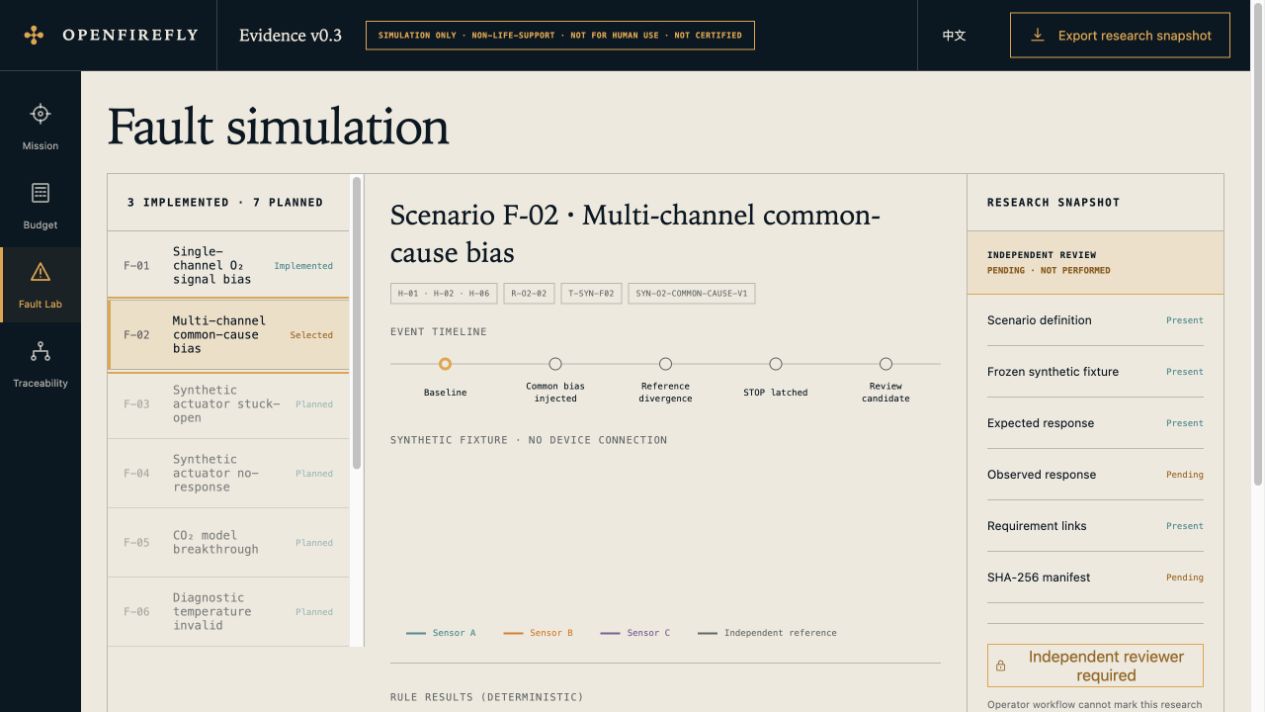This screenshot has height=712, width=1265.
Task: Click the SYN-O2-COMMON-CAUSE-V1 tag
Action: tap(691, 294)
